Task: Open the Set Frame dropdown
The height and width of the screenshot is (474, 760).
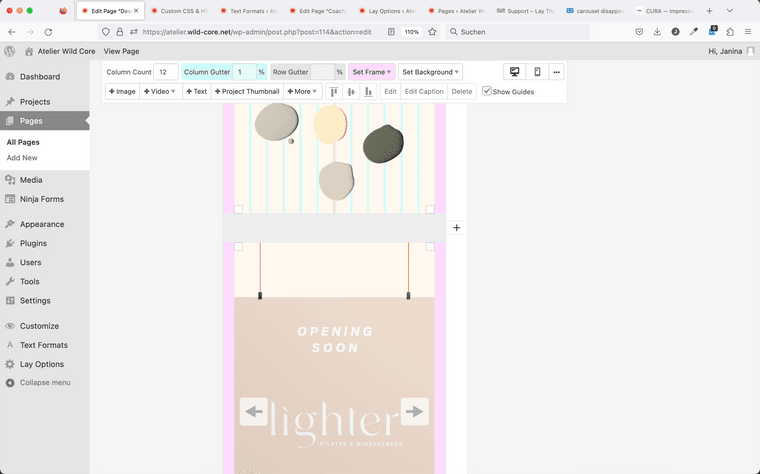Action: click(x=372, y=72)
